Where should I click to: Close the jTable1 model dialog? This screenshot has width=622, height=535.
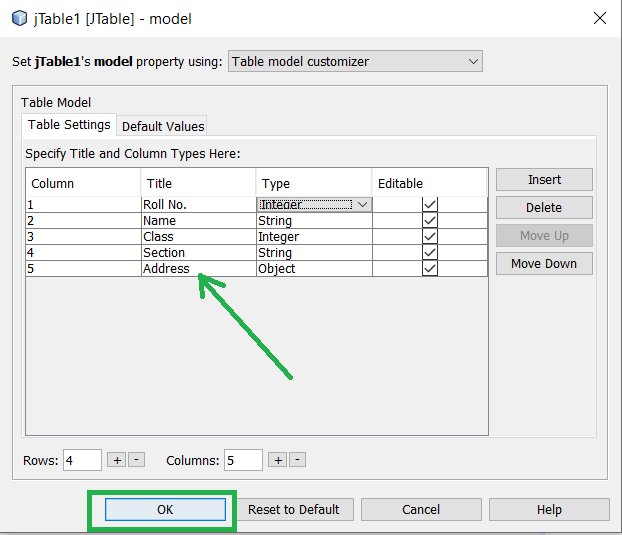(600, 18)
